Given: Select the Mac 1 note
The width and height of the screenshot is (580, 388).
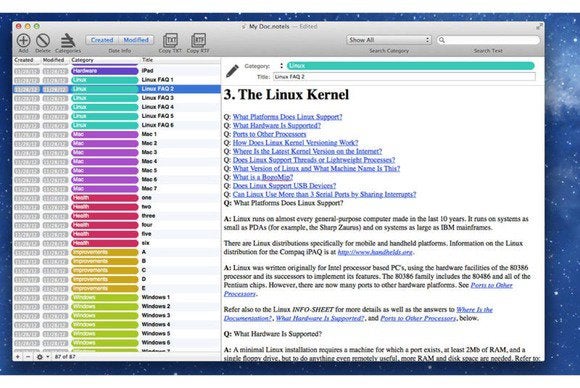Looking at the screenshot, I should click(x=117, y=134).
